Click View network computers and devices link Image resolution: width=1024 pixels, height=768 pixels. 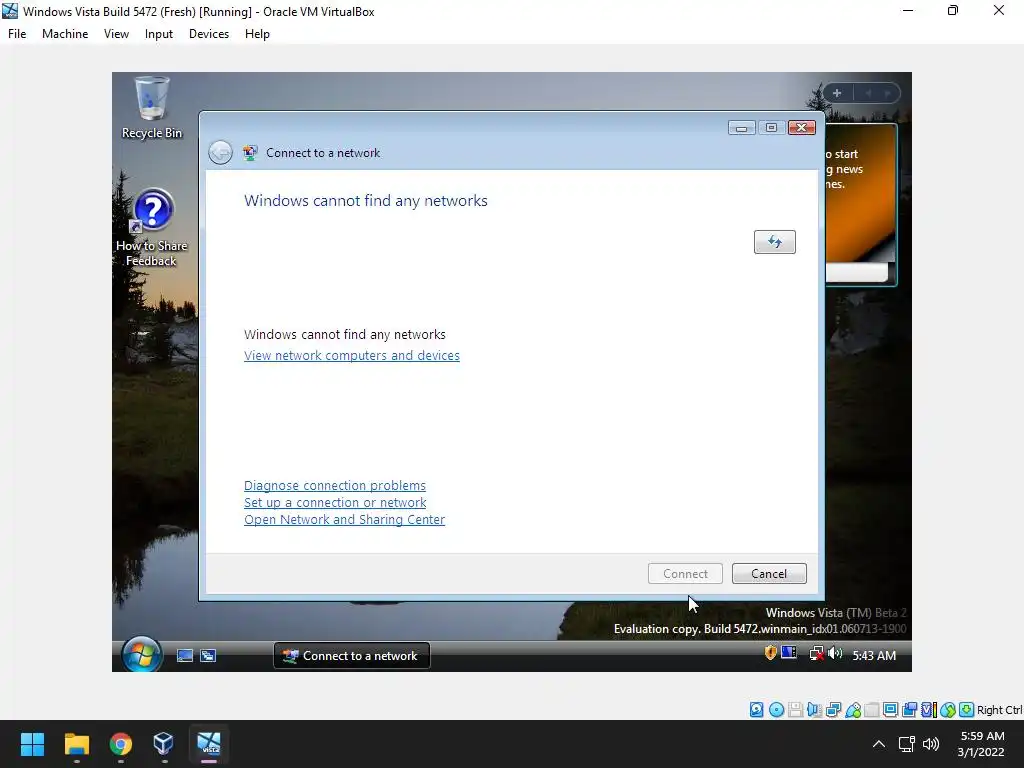click(352, 355)
